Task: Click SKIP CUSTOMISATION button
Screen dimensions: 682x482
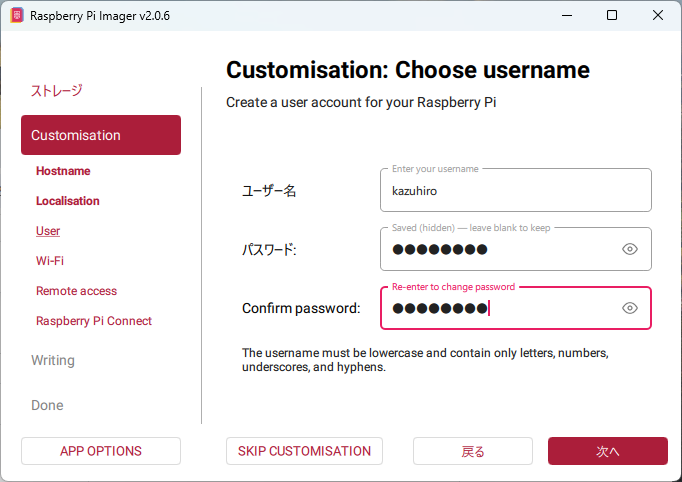Action: 304,451
